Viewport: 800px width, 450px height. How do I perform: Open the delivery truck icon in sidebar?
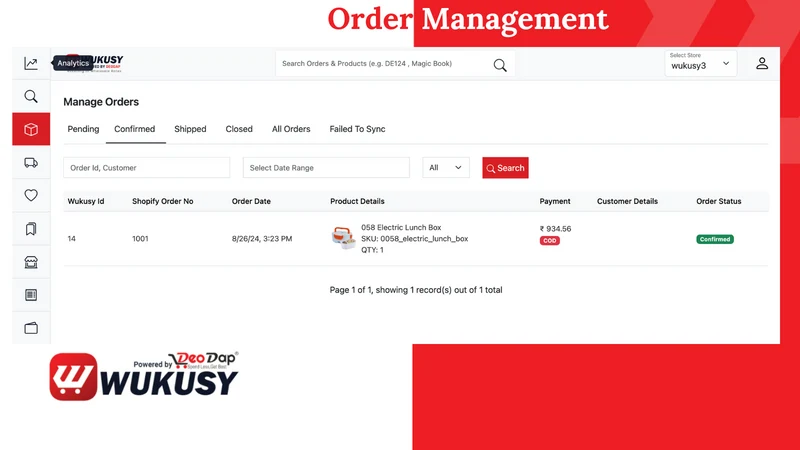[31, 163]
